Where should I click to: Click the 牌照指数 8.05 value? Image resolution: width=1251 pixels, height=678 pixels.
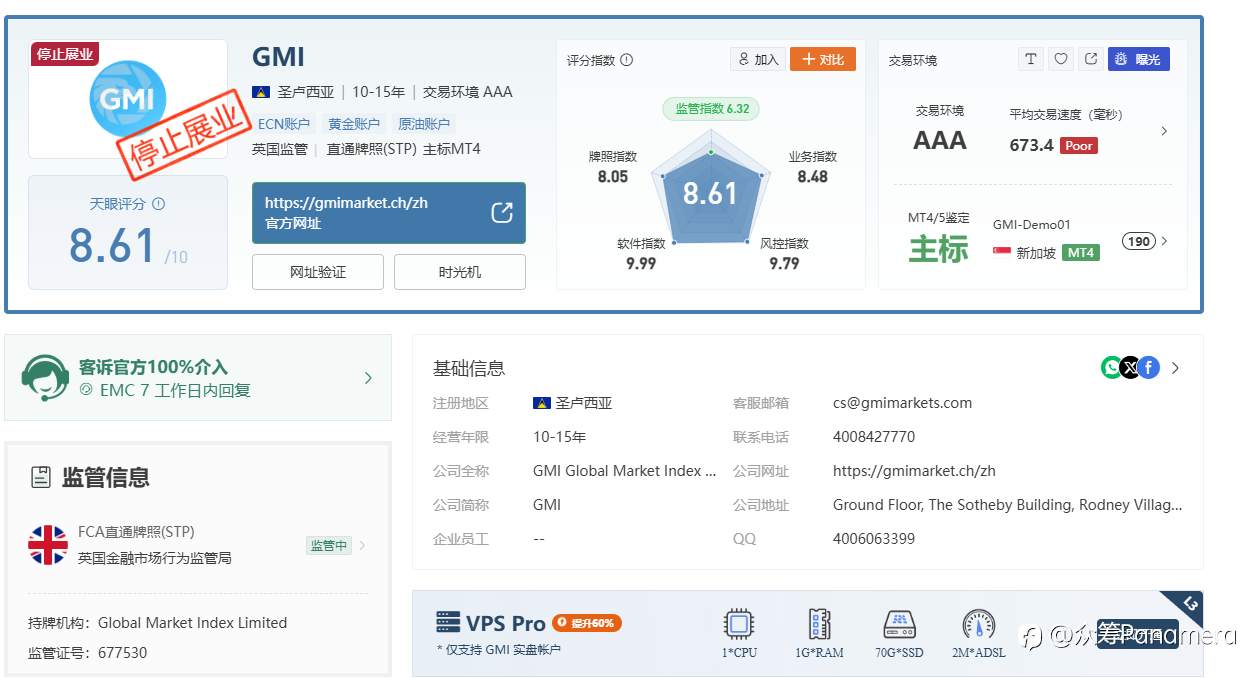click(613, 176)
